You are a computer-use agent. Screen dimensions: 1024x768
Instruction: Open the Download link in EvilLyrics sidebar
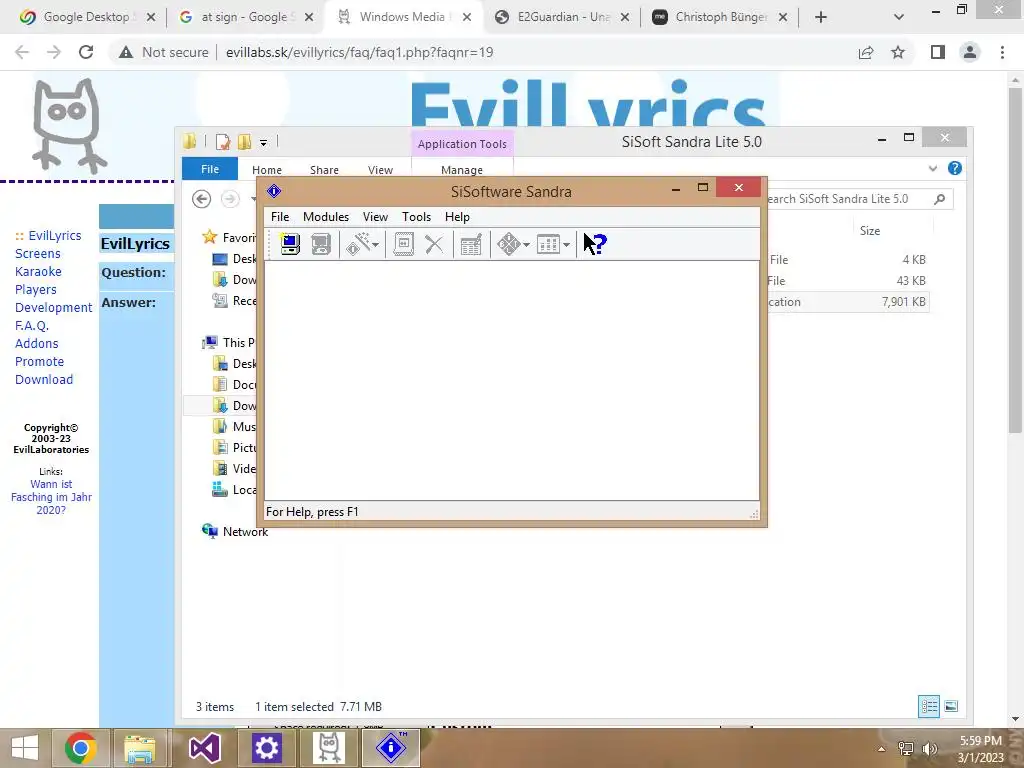click(x=44, y=379)
